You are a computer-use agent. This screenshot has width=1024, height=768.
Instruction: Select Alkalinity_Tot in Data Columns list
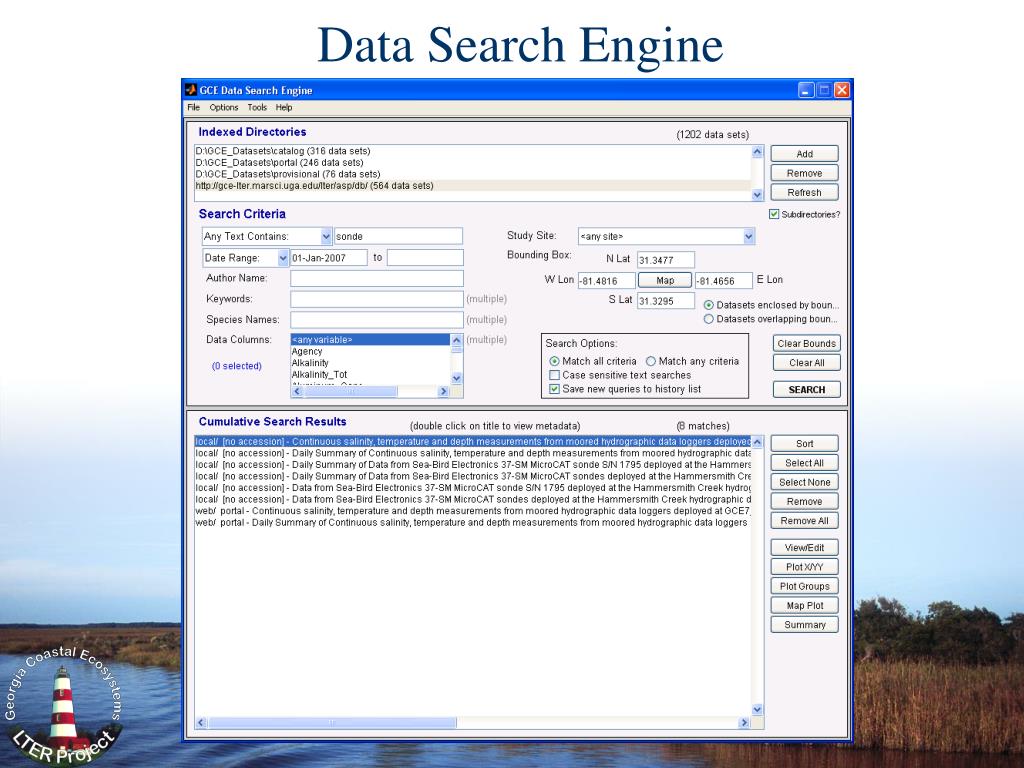[x=370, y=375]
